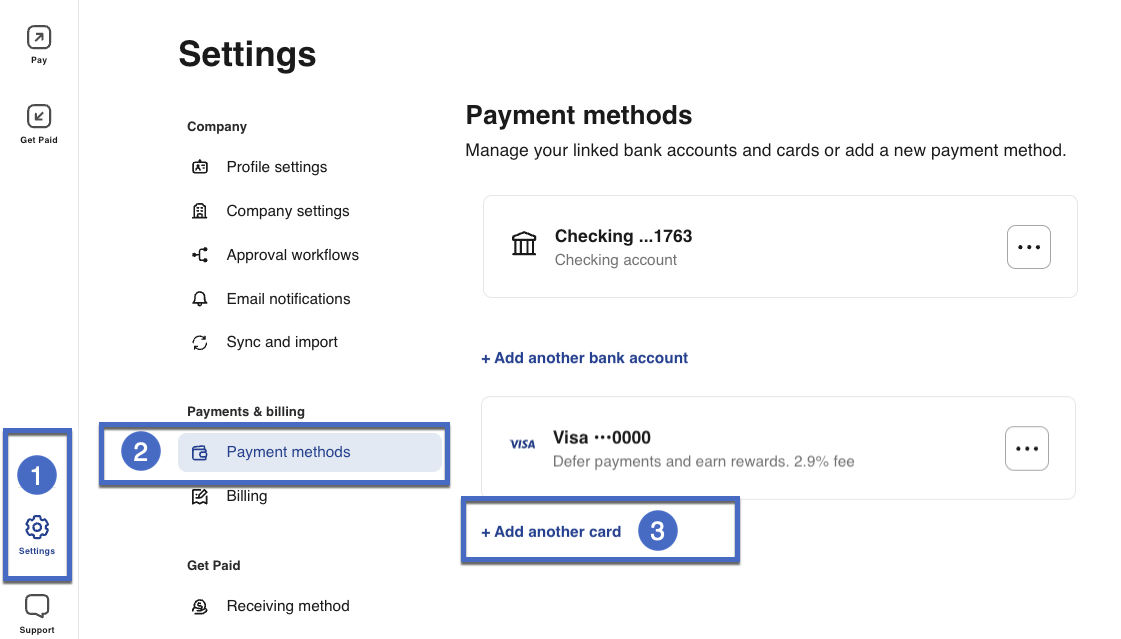Image resolution: width=1121 pixels, height=639 pixels.
Task: Click the Billing receipt icon
Action: coord(200,496)
